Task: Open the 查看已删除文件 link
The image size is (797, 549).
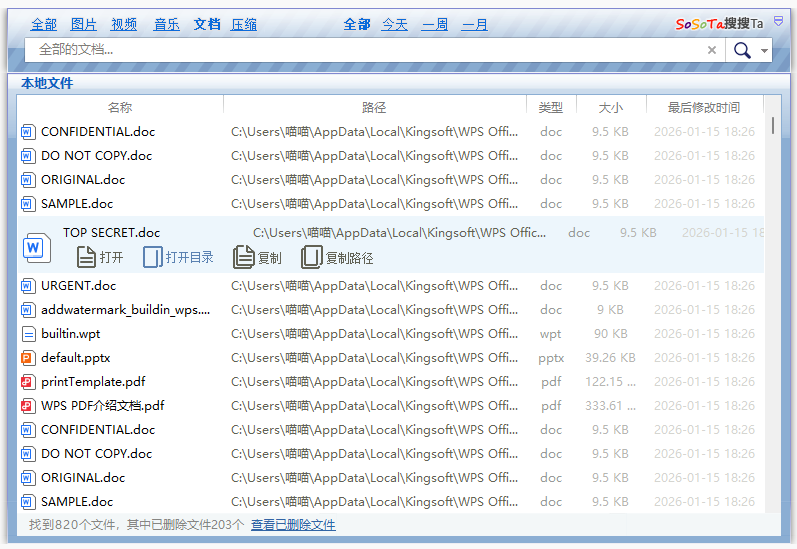Action: [x=293, y=525]
